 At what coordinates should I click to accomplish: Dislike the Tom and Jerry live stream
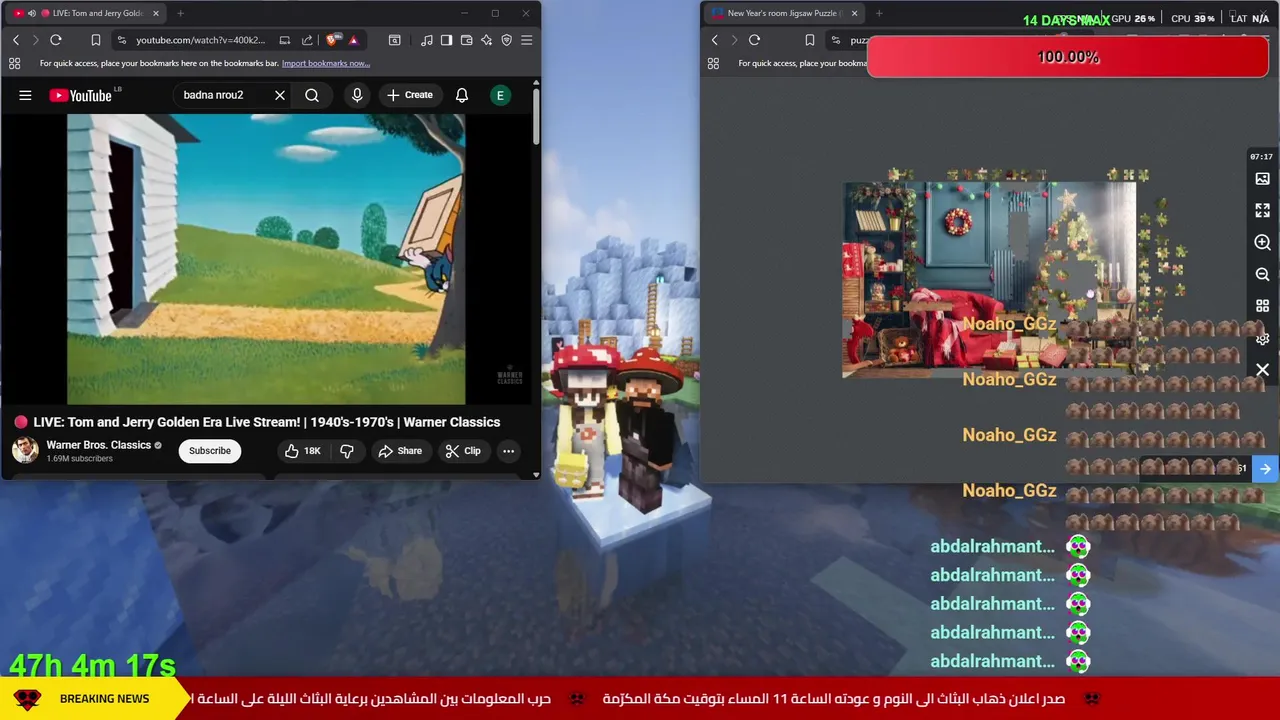tap(347, 451)
